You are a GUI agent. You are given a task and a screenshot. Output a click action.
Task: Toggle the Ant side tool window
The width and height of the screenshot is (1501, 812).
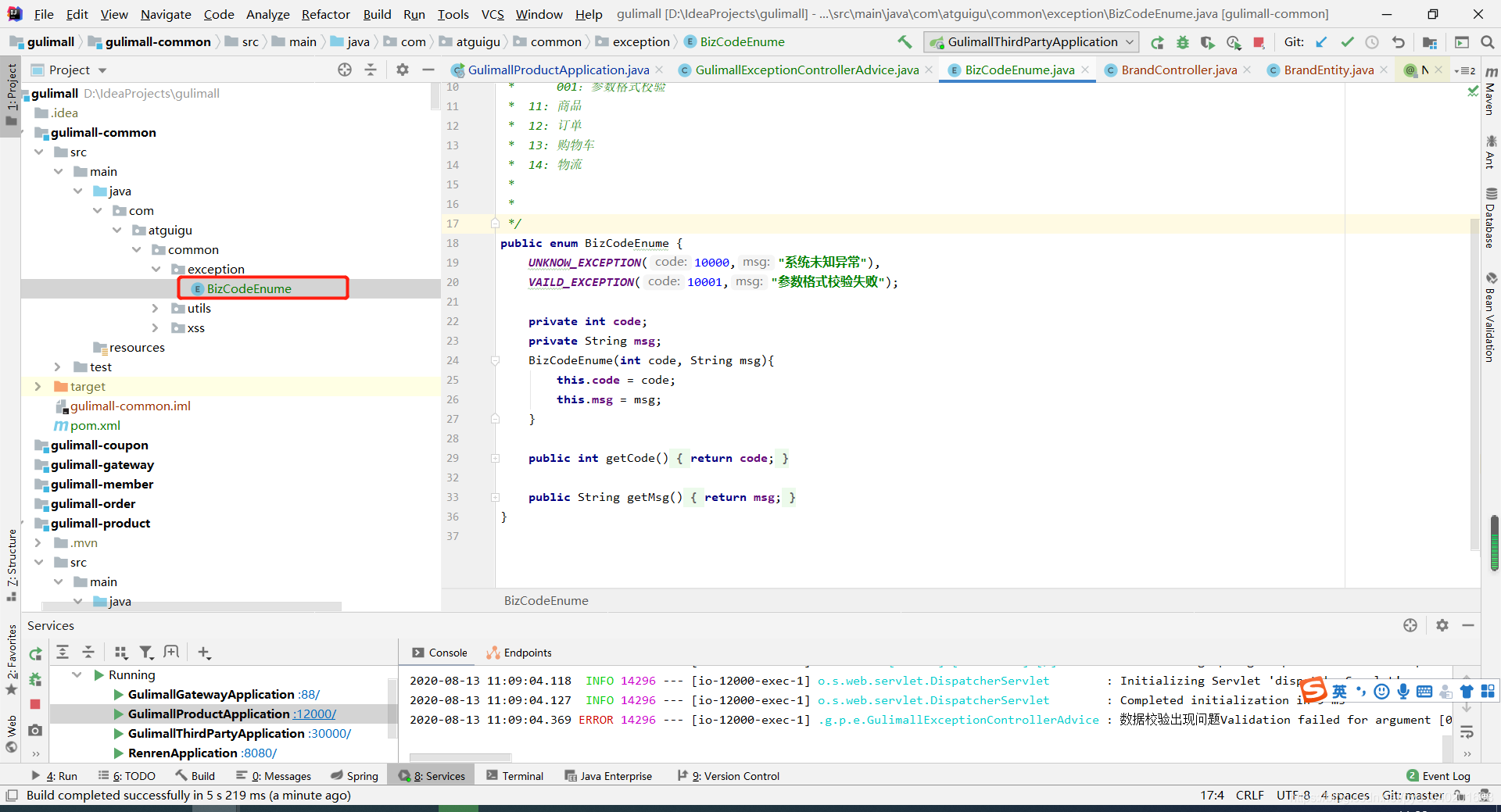(1491, 152)
